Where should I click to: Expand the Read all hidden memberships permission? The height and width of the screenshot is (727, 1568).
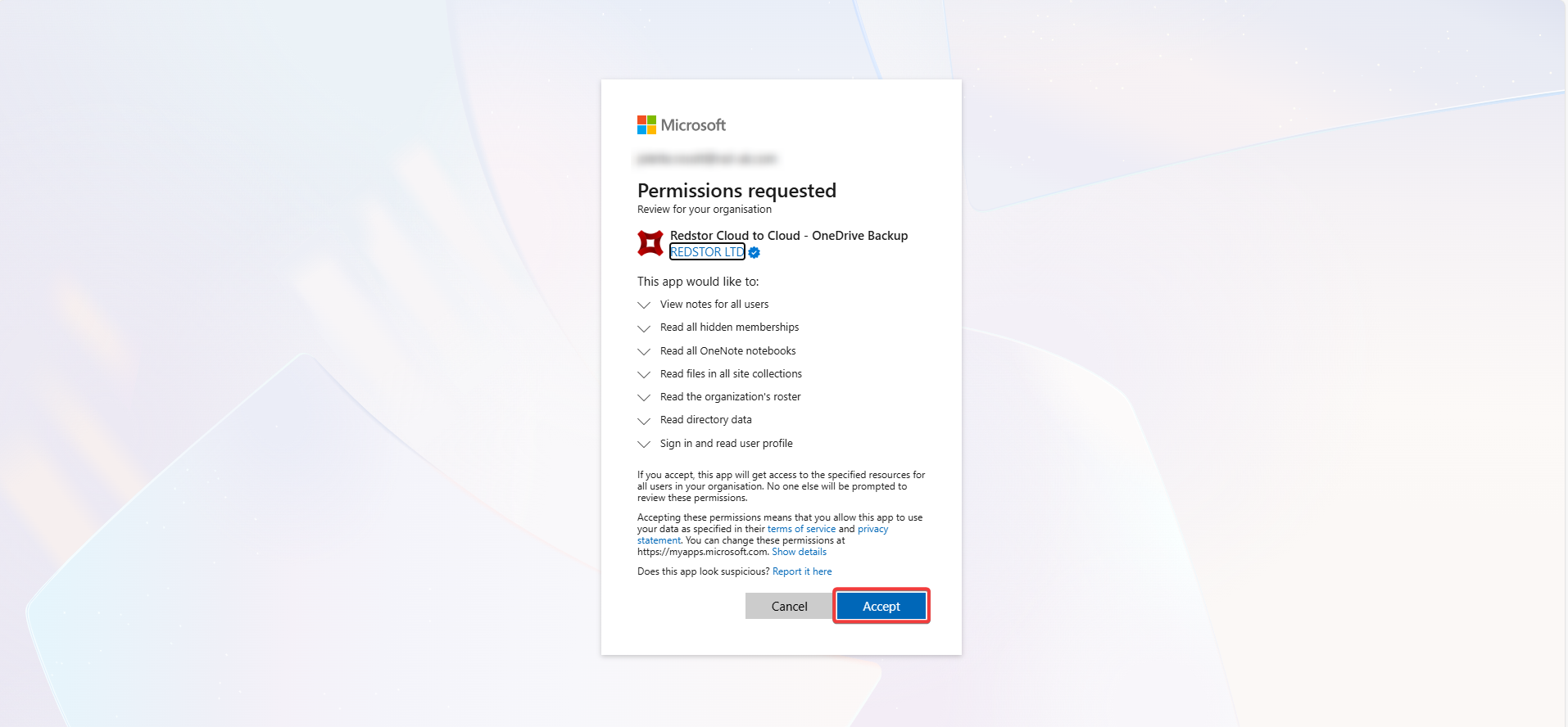[644, 327]
